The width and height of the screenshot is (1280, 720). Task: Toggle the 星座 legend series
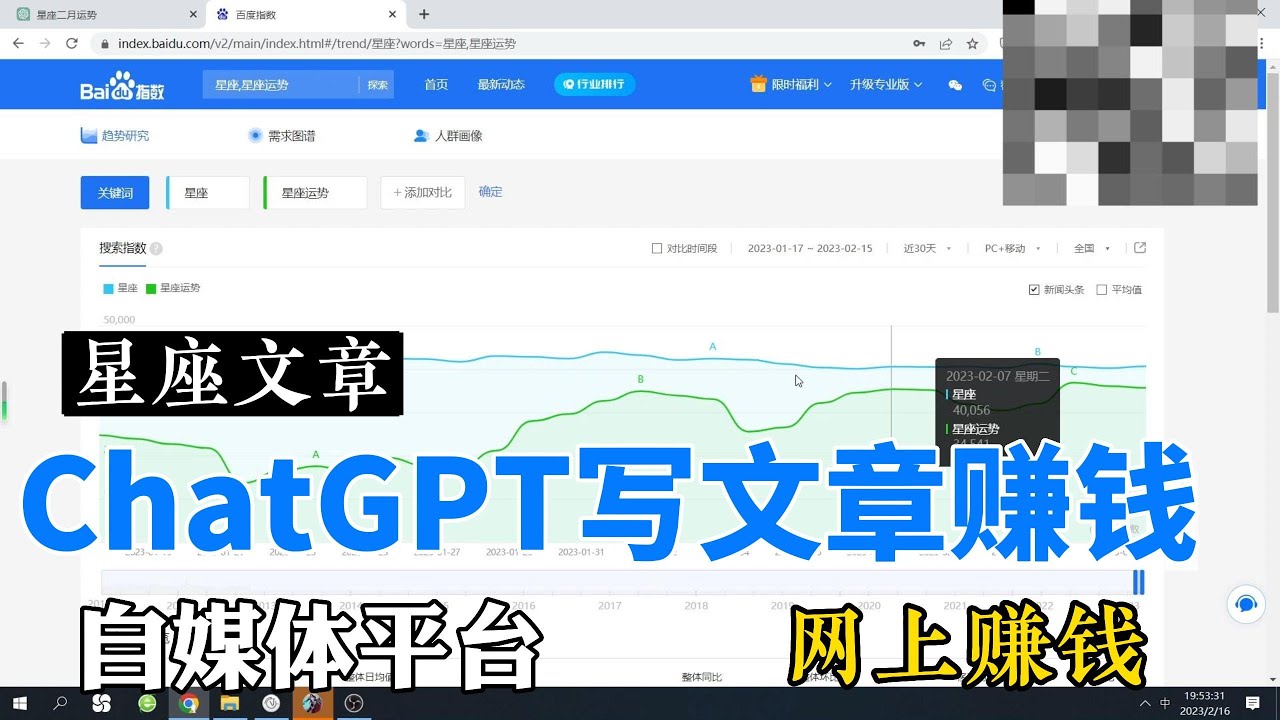(x=121, y=288)
